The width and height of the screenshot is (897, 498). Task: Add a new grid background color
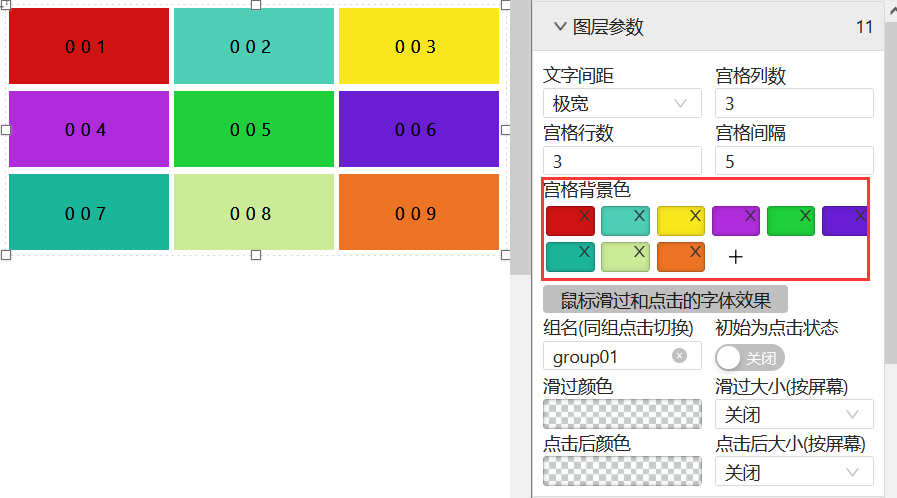point(735,257)
